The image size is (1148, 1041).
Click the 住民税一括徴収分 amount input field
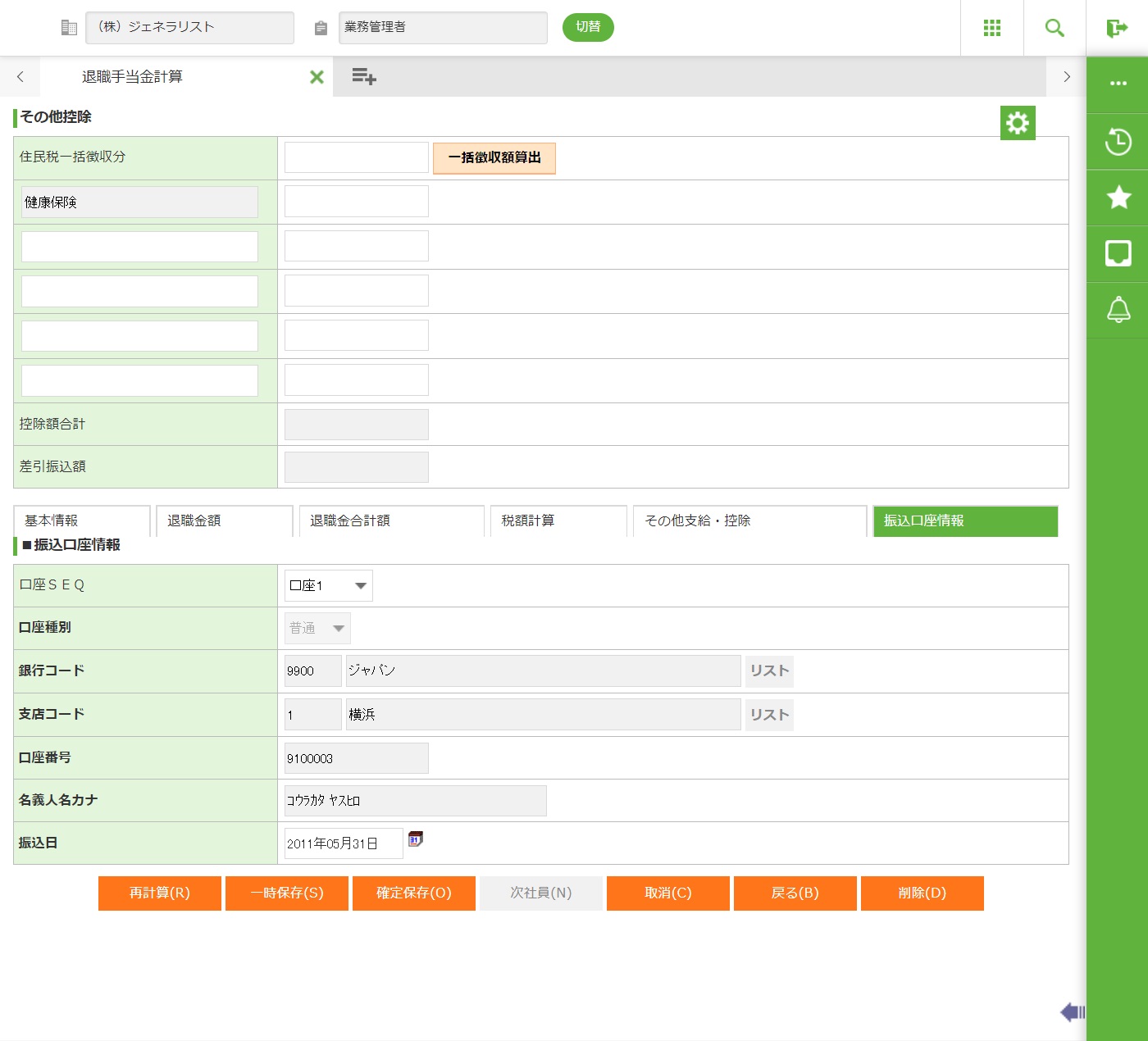[x=356, y=157]
